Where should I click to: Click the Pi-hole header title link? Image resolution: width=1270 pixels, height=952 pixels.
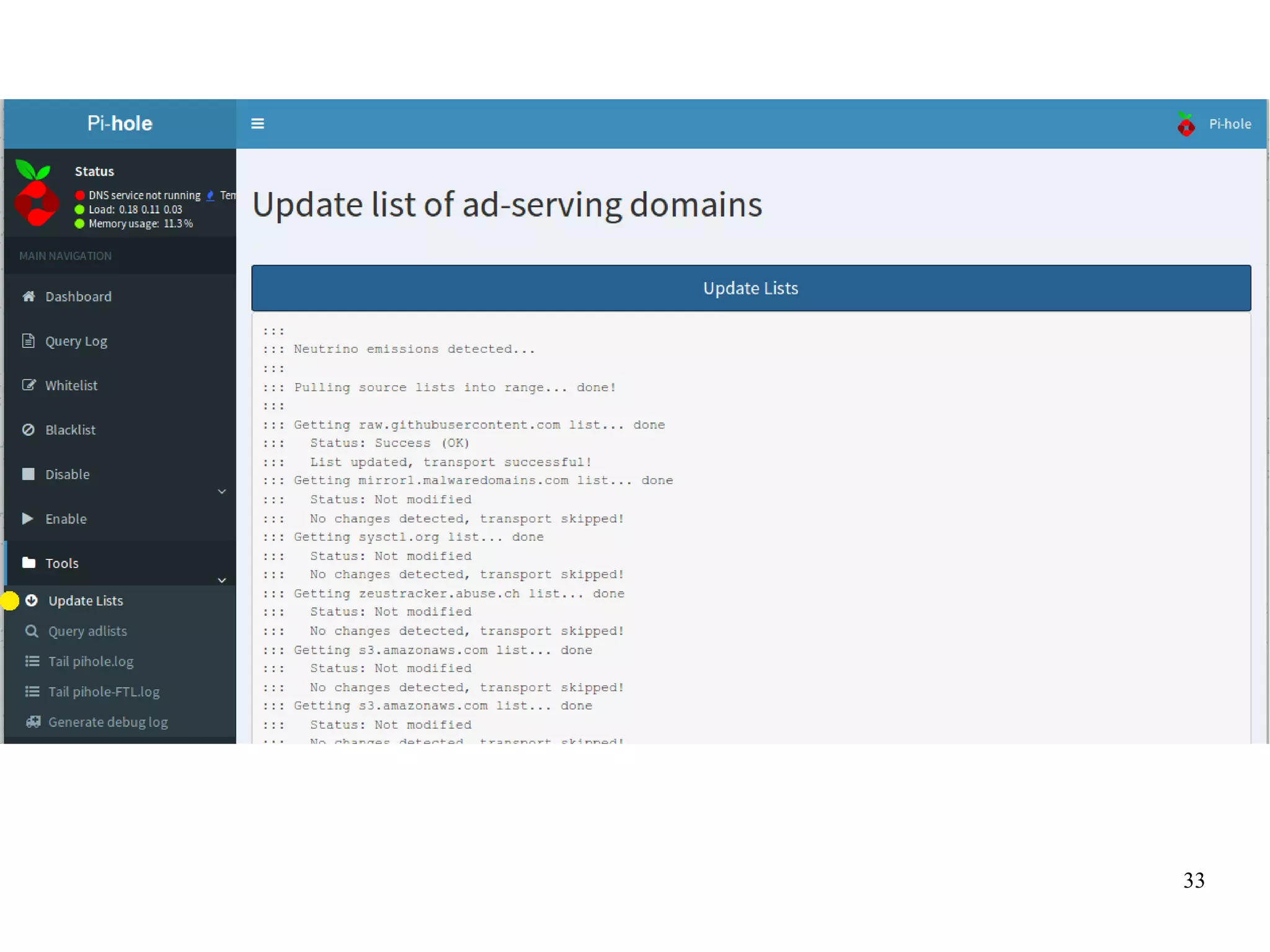(x=120, y=123)
